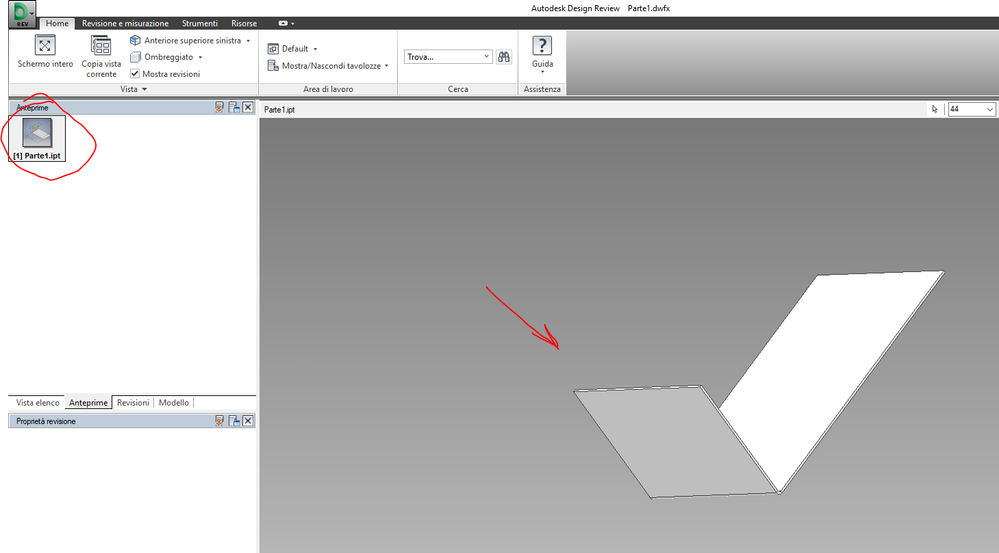Close the Proprietà revisione palette

(x=248, y=421)
